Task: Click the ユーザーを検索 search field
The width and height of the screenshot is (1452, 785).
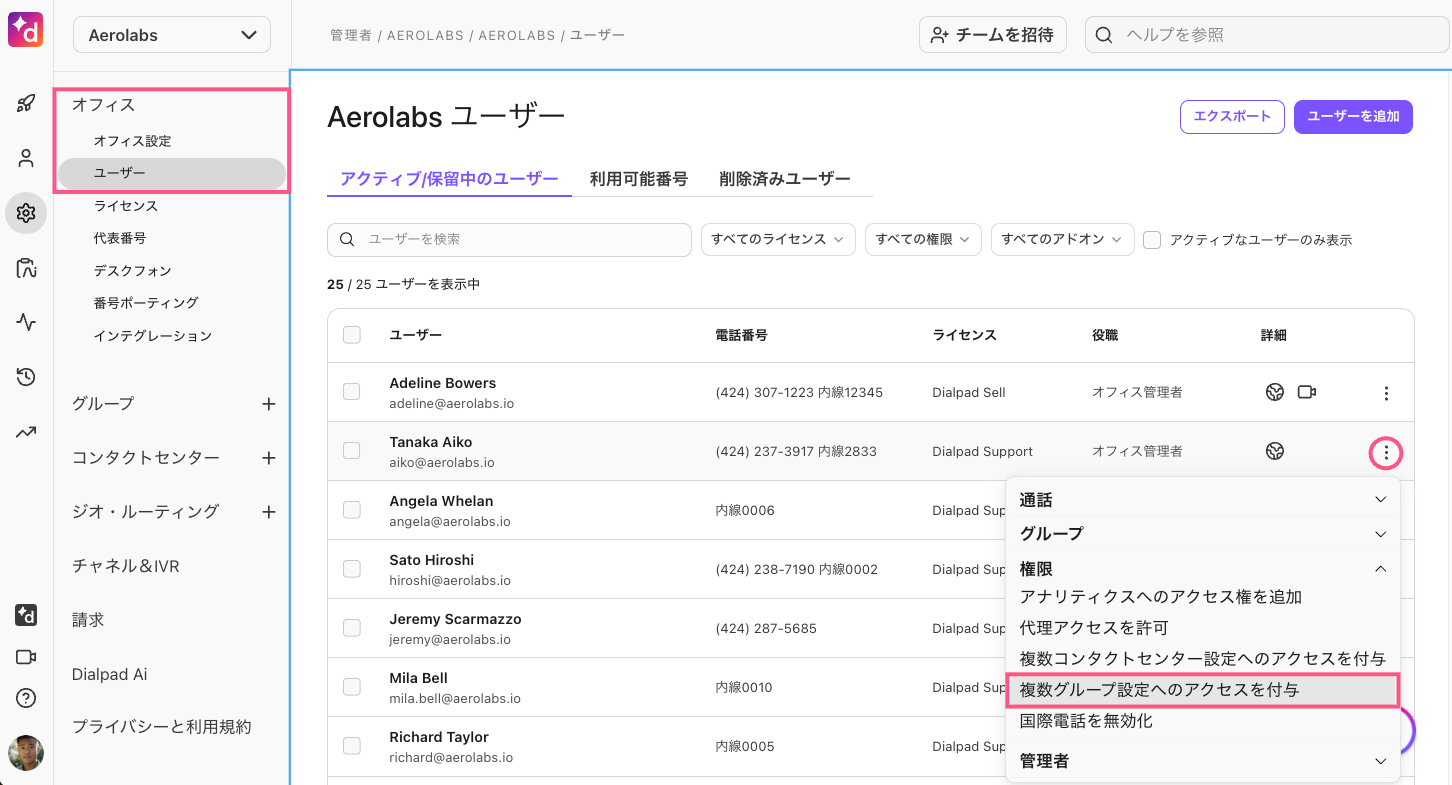Action: pyautogui.click(x=509, y=240)
